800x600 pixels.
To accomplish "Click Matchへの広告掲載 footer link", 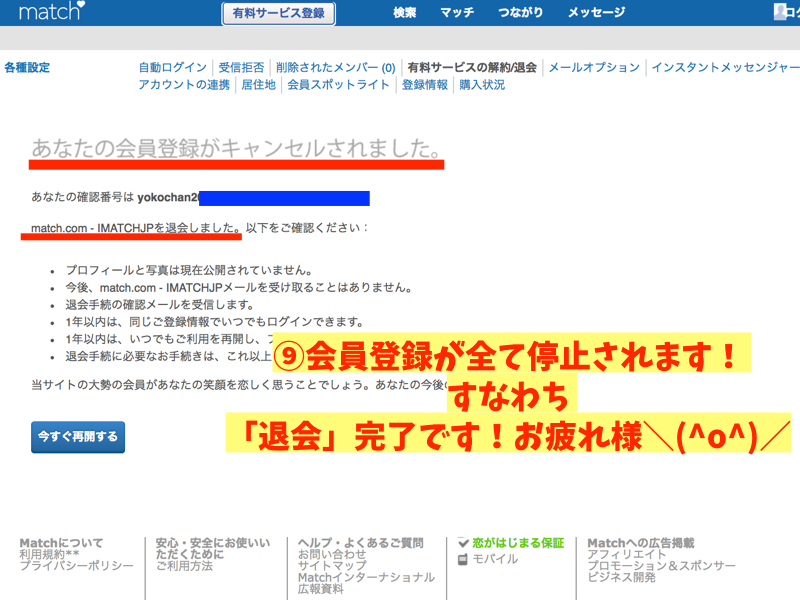I will [x=641, y=543].
